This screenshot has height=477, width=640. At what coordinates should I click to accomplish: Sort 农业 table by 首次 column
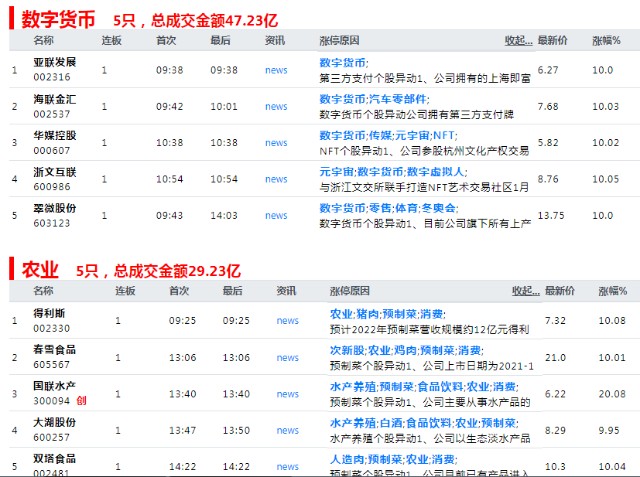tap(179, 291)
